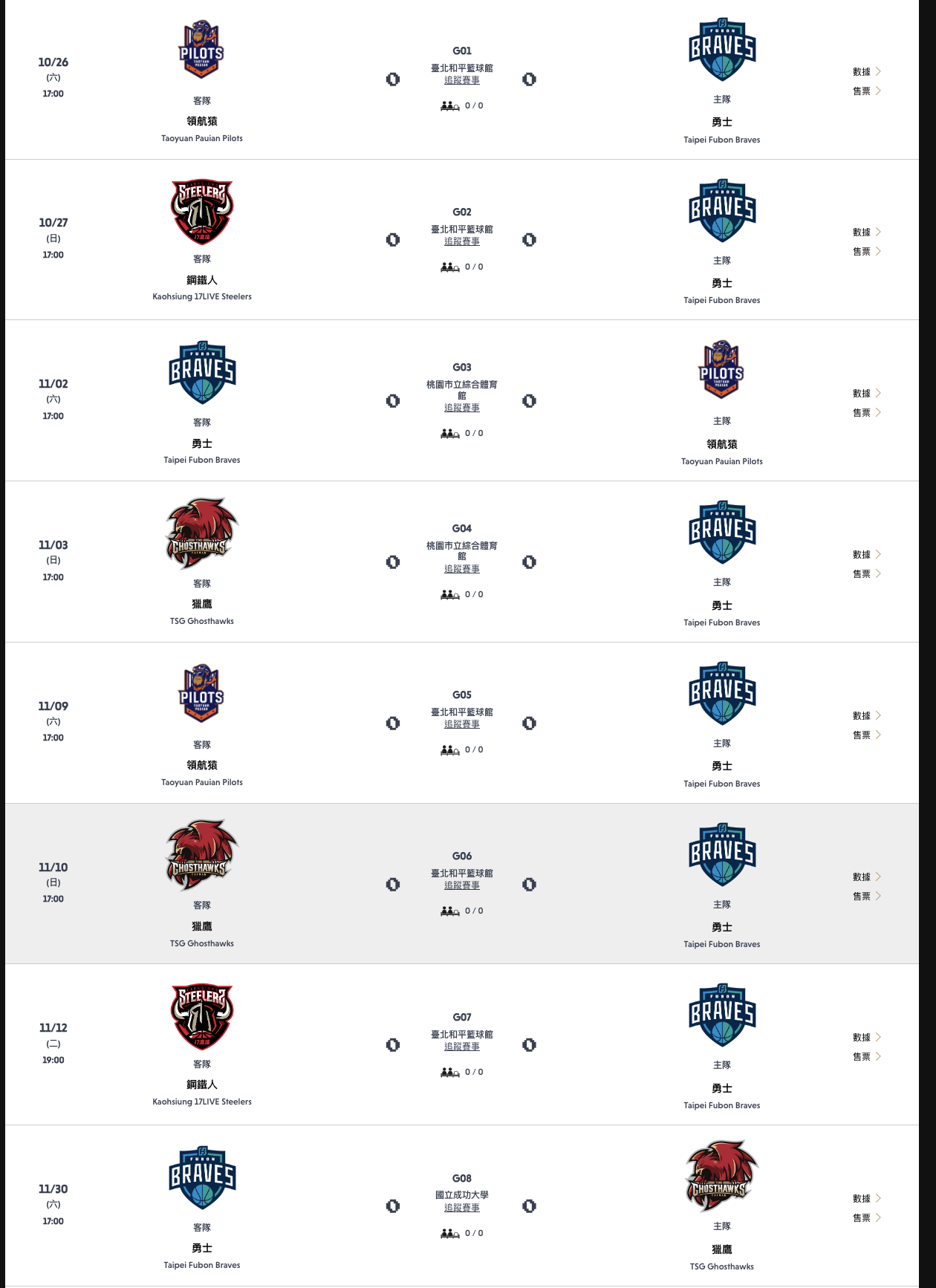Follow game G02 via 追蹤賽事 link
The width and height of the screenshot is (936, 1288).
[462, 241]
